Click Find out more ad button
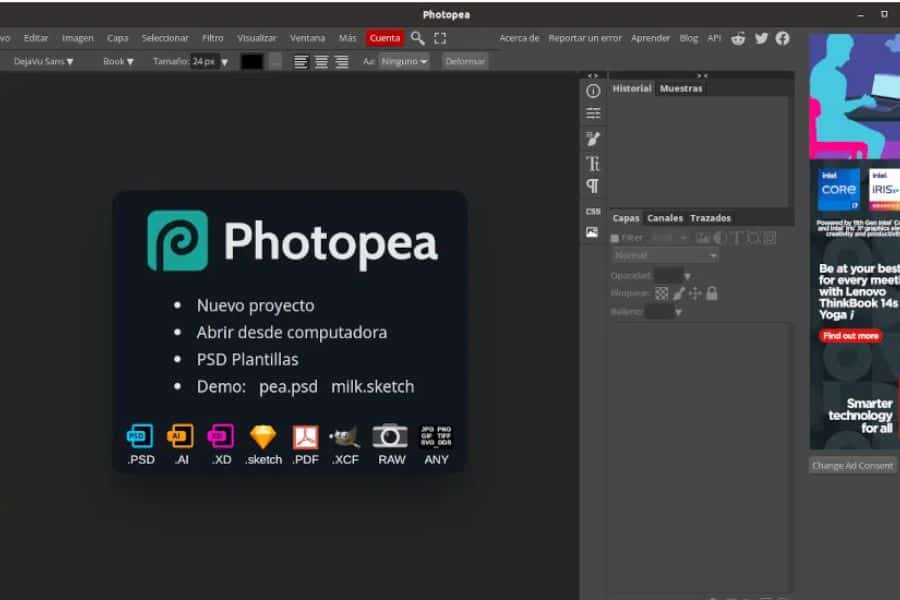Screen dimensions: 900x600 (851, 336)
